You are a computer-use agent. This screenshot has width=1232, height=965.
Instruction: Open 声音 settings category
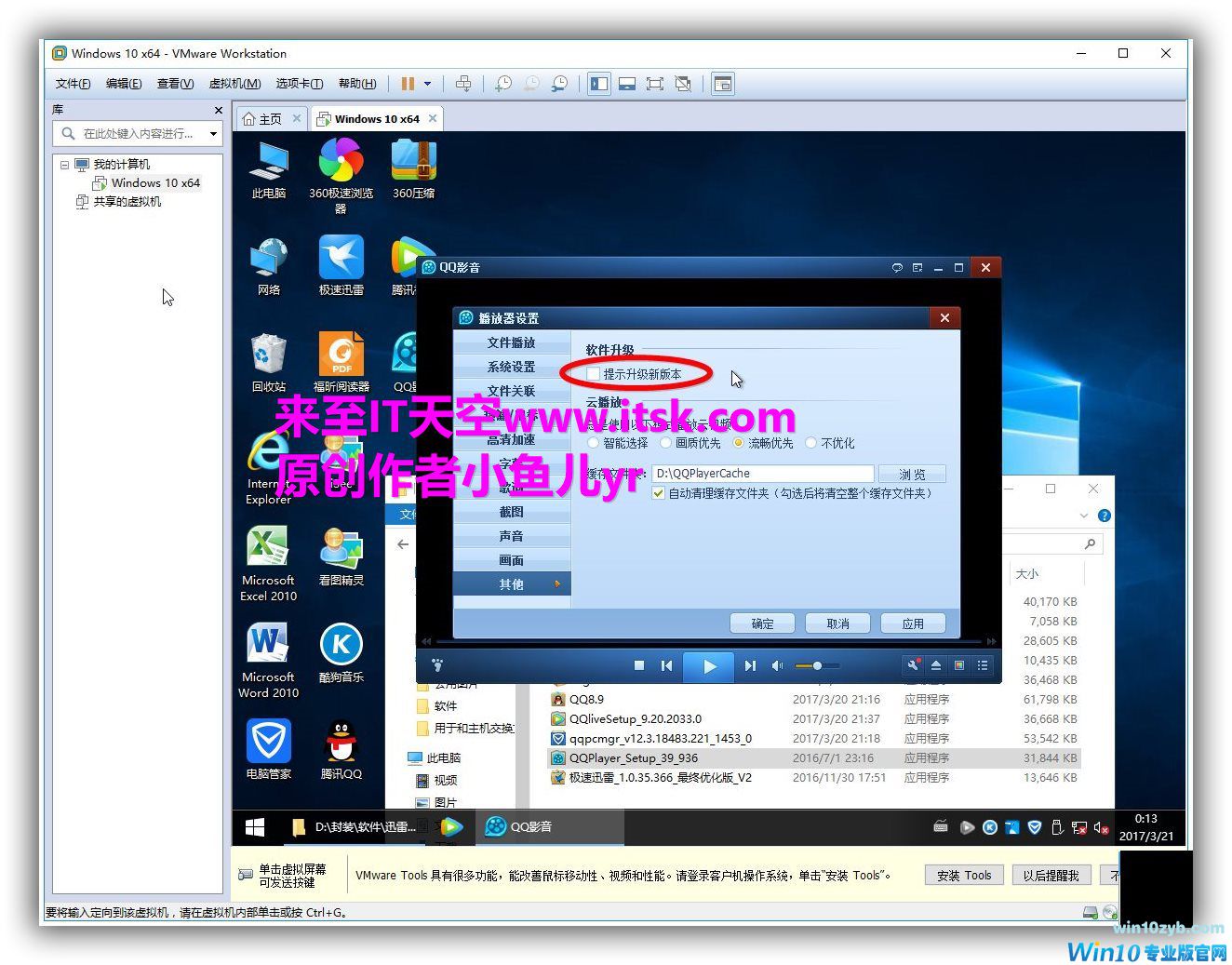512,536
